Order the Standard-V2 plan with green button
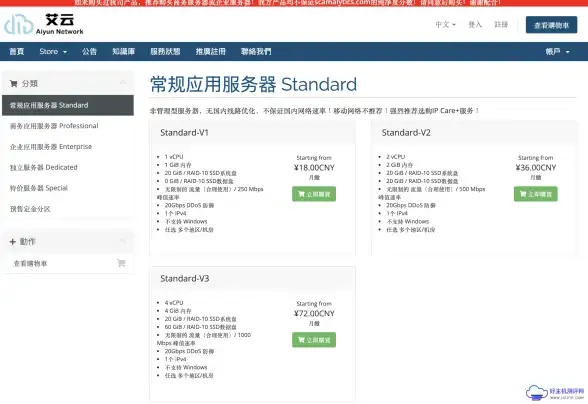588x404 pixels. [536, 194]
